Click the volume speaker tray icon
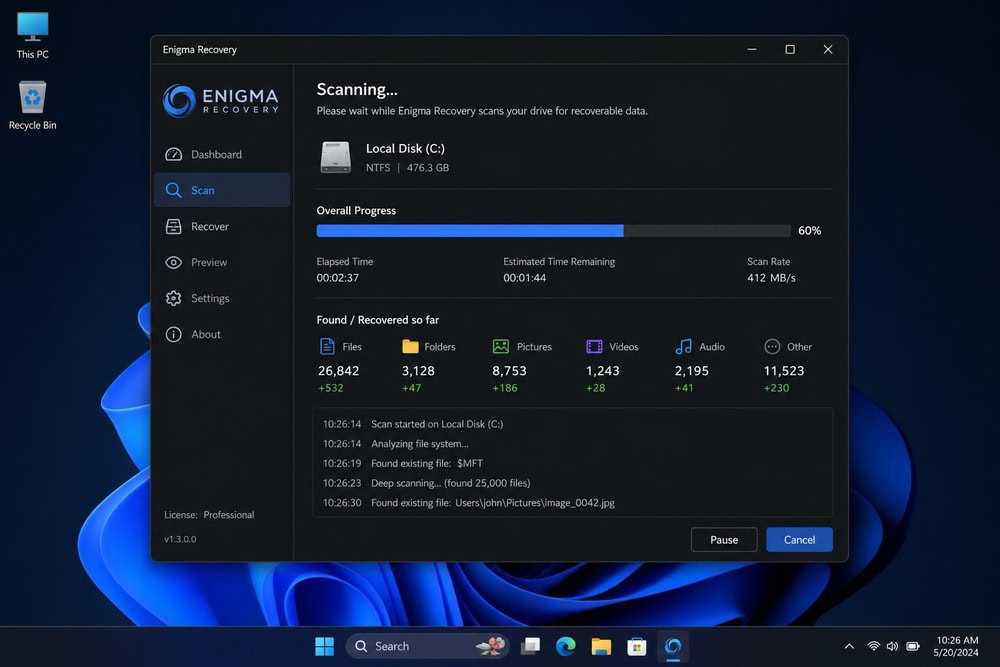Screen dimensions: 1000x667 tap(892, 646)
